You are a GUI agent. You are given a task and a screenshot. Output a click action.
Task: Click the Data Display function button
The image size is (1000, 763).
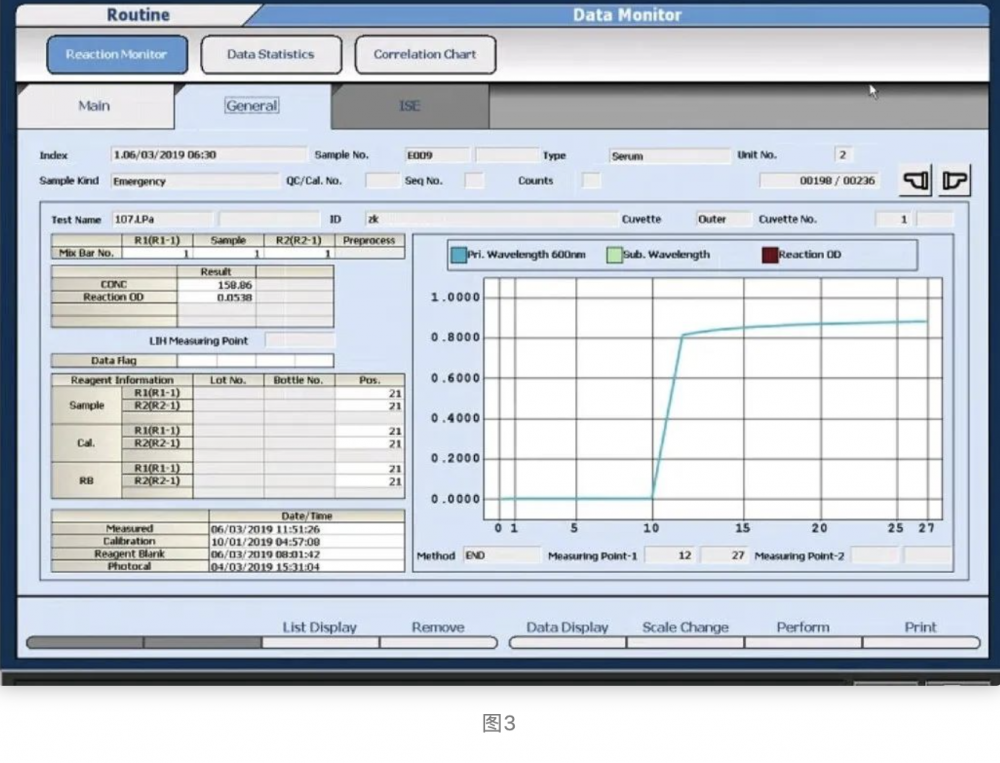(x=567, y=633)
